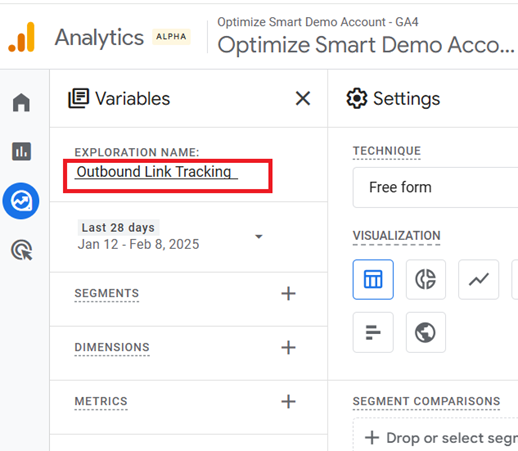Click the SEGMENT COMPARISONS label
The width and height of the screenshot is (518, 451).
426,401
